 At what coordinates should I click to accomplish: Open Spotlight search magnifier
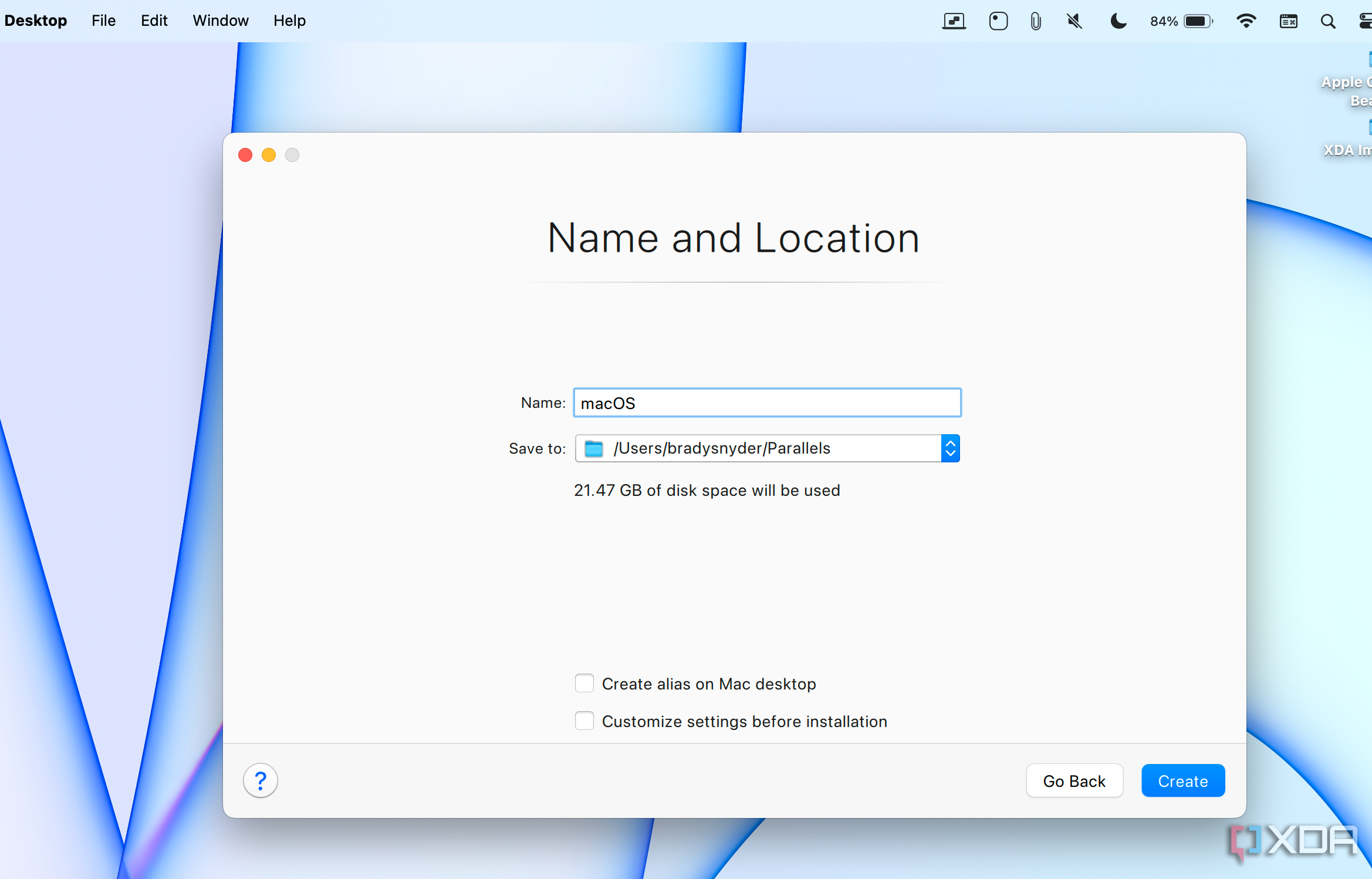pos(1328,21)
